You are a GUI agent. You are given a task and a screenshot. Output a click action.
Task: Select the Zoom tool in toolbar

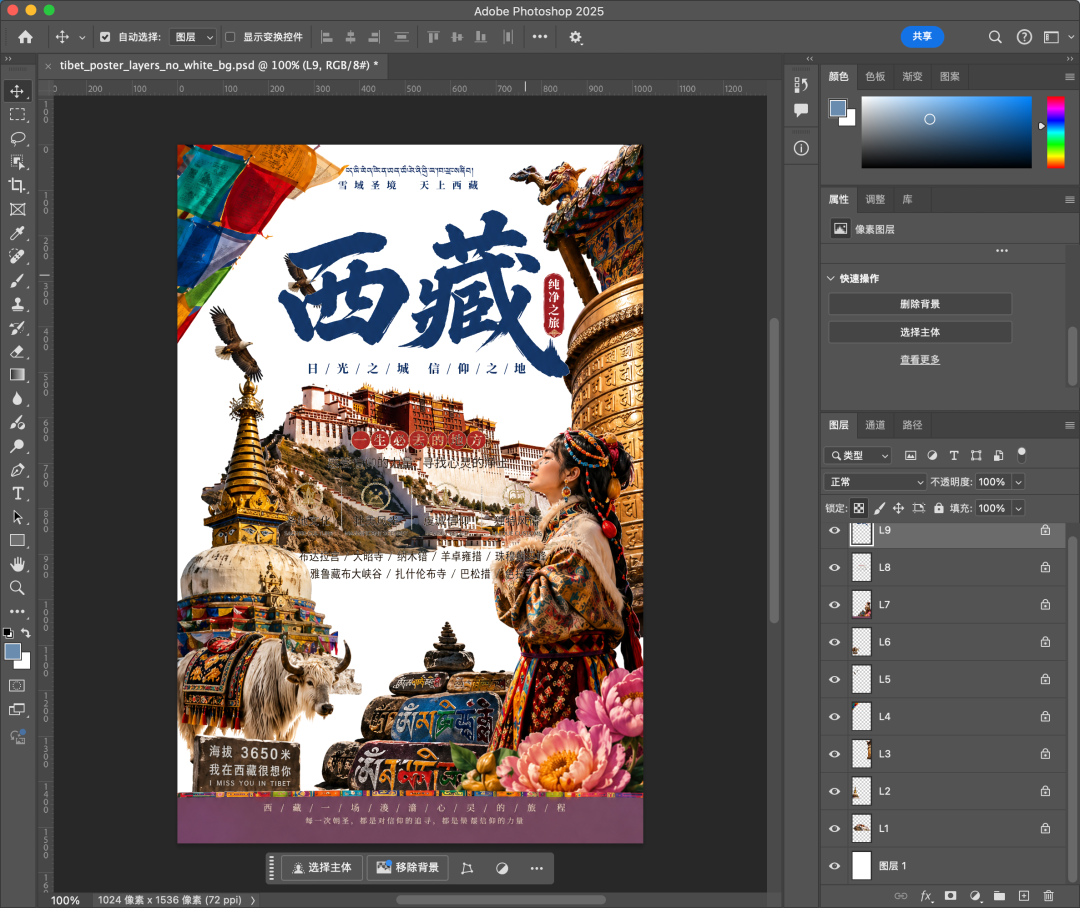(x=17, y=588)
